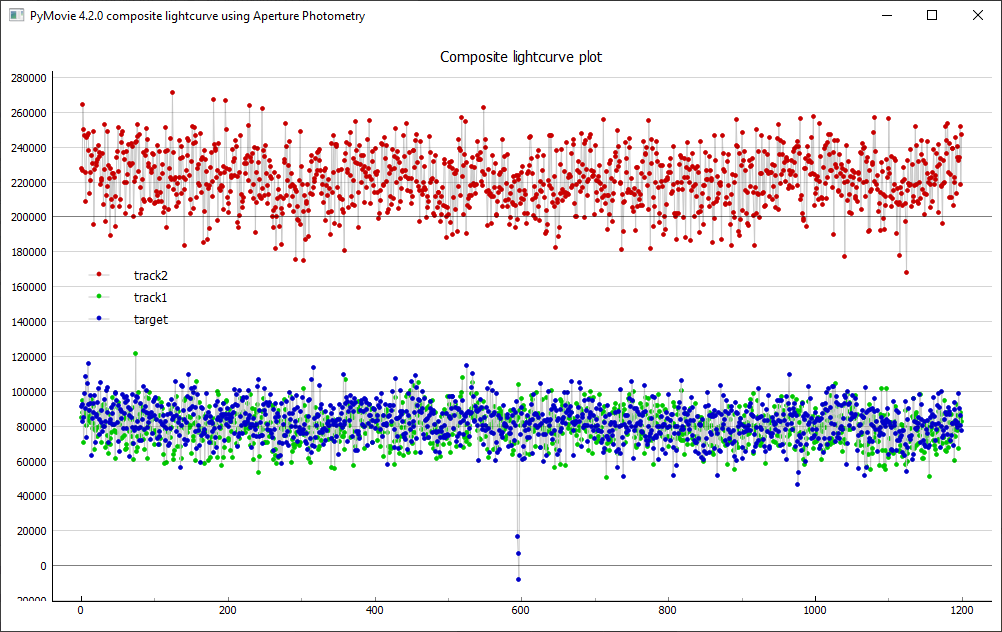Pick the highest green track1 point near 122000
Viewport: 1002px width, 632px height.
pos(135,353)
